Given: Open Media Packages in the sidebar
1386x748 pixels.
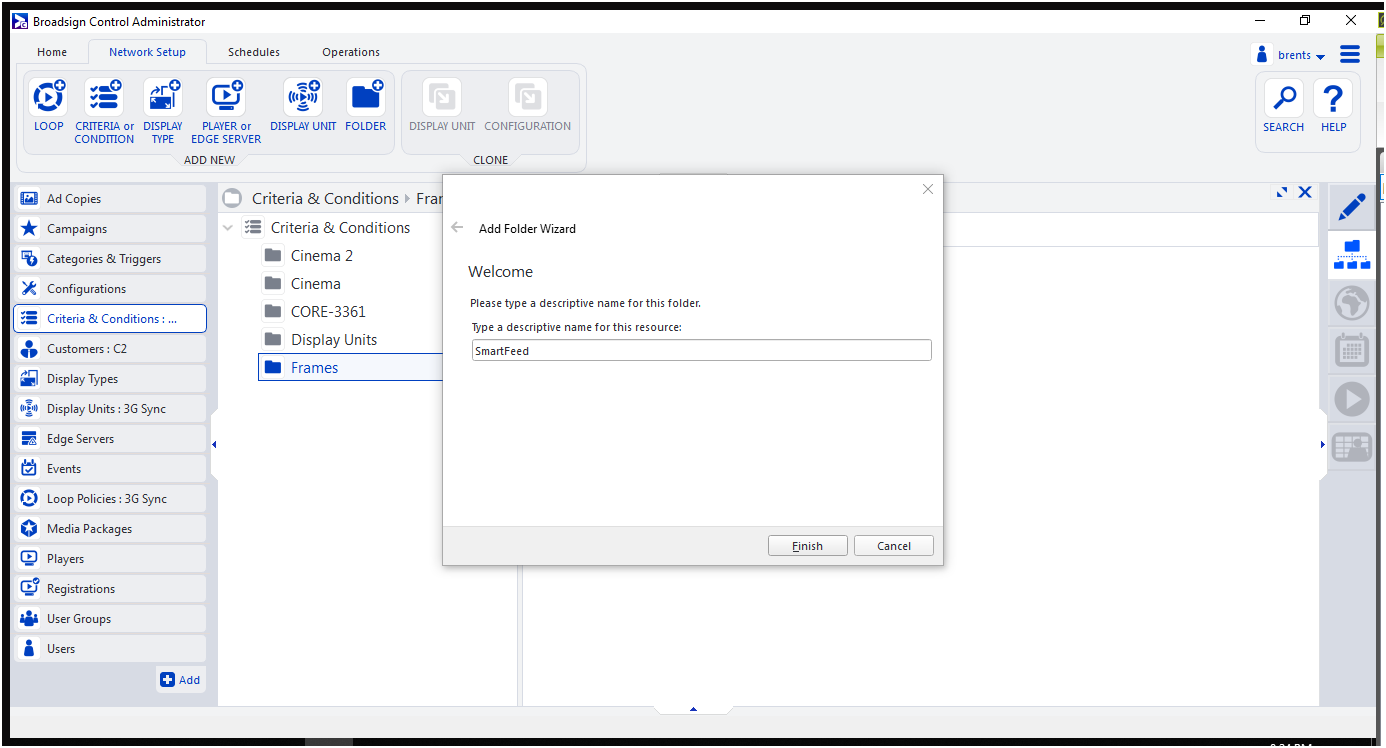Looking at the screenshot, I should click(x=89, y=529).
